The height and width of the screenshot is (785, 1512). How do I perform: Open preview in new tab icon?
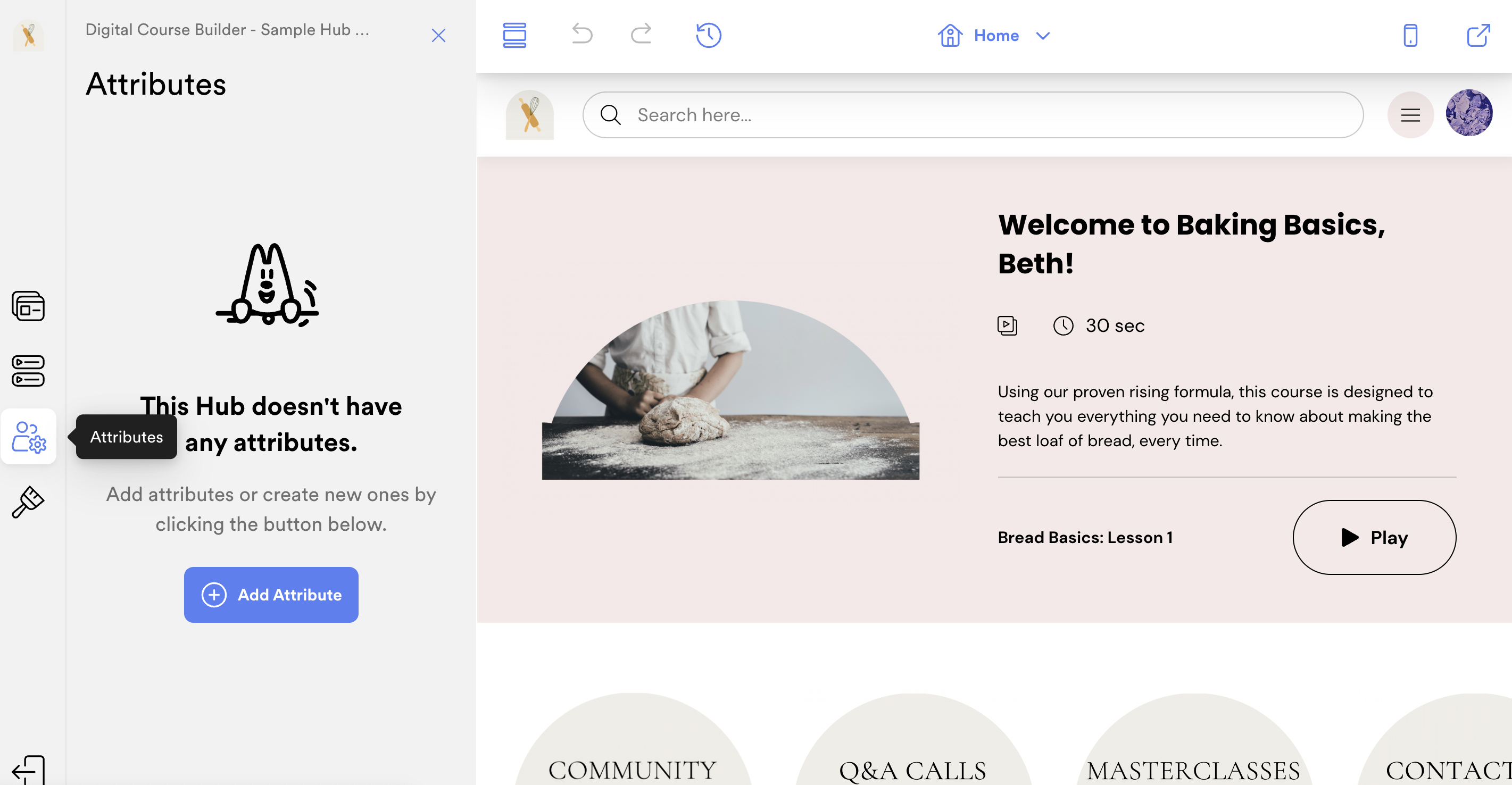(1478, 35)
